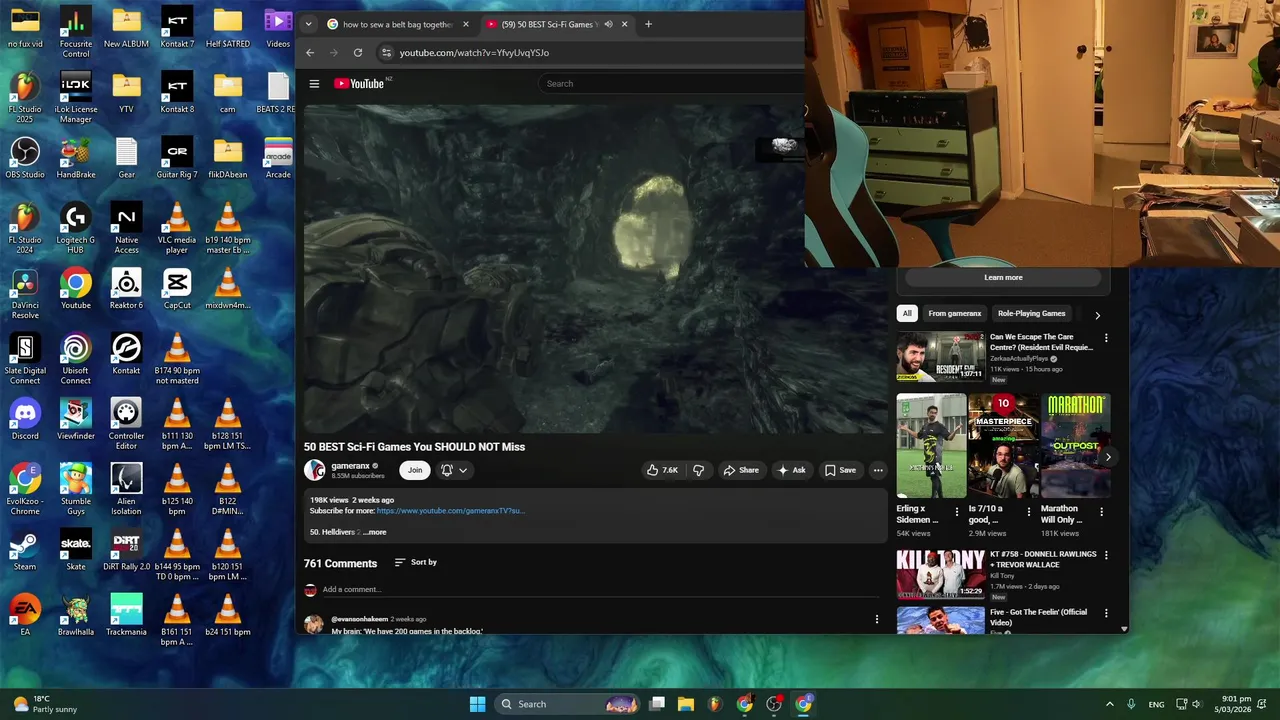The image size is (1280, 720).
Task: Click the Ask button
Action: [x=791, y=470]
